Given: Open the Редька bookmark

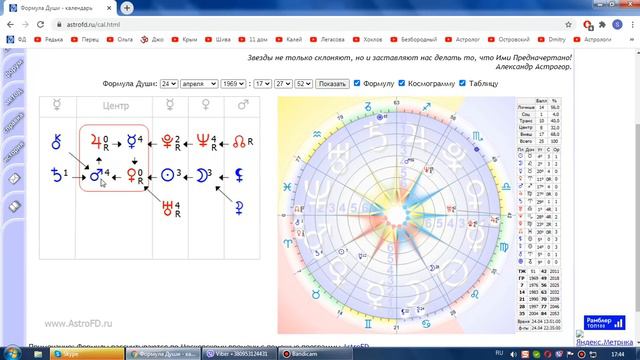Looking at the screenshot, I should click(49, 40).
